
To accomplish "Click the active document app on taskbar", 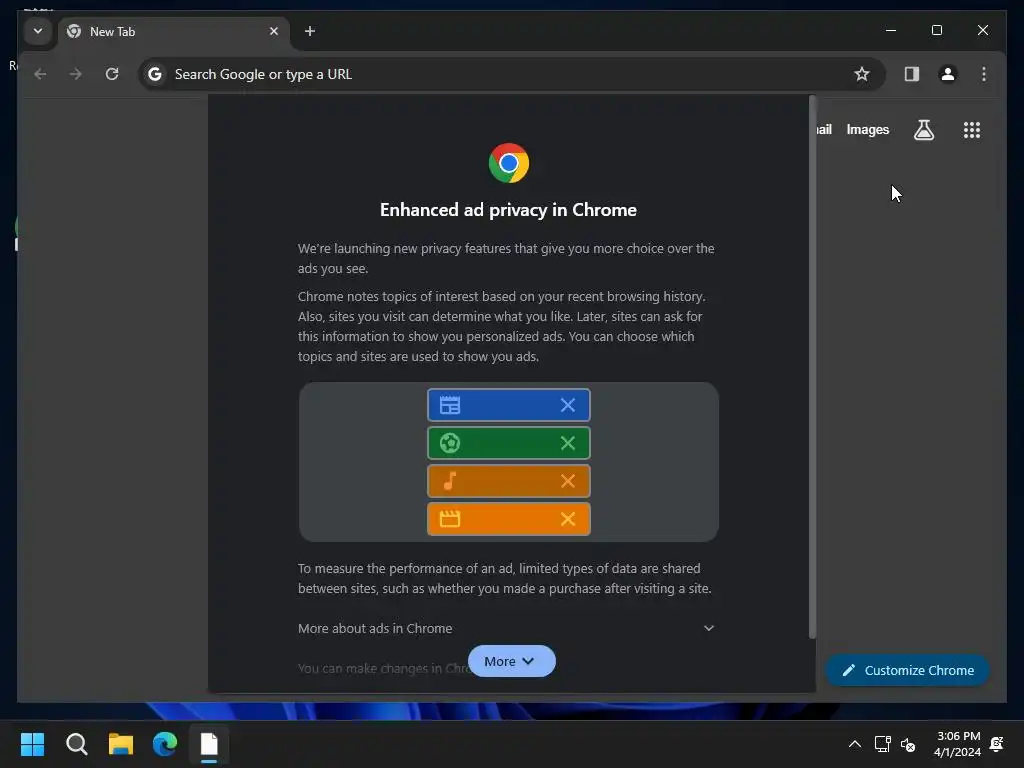I will [x=209, y=744].
